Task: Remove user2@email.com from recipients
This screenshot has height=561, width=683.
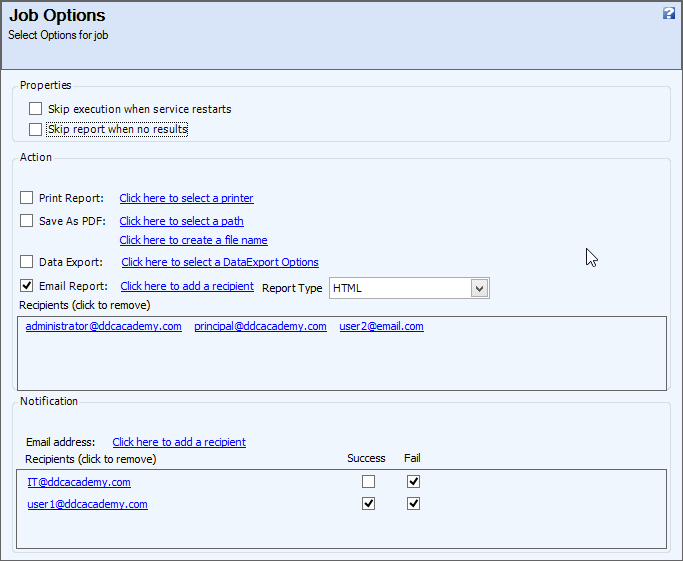Action: pyautogui.click(x=382, y=326)
